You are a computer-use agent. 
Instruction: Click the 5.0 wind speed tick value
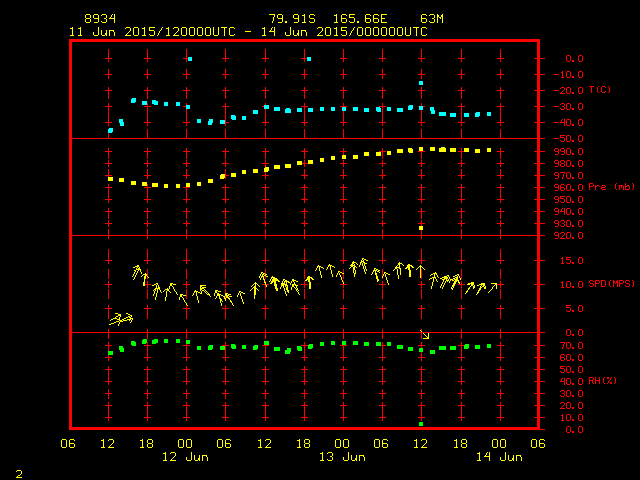pos(574,309)
